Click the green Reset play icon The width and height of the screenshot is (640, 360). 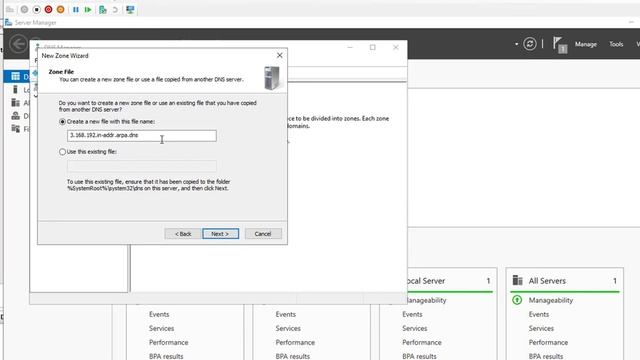88,9
